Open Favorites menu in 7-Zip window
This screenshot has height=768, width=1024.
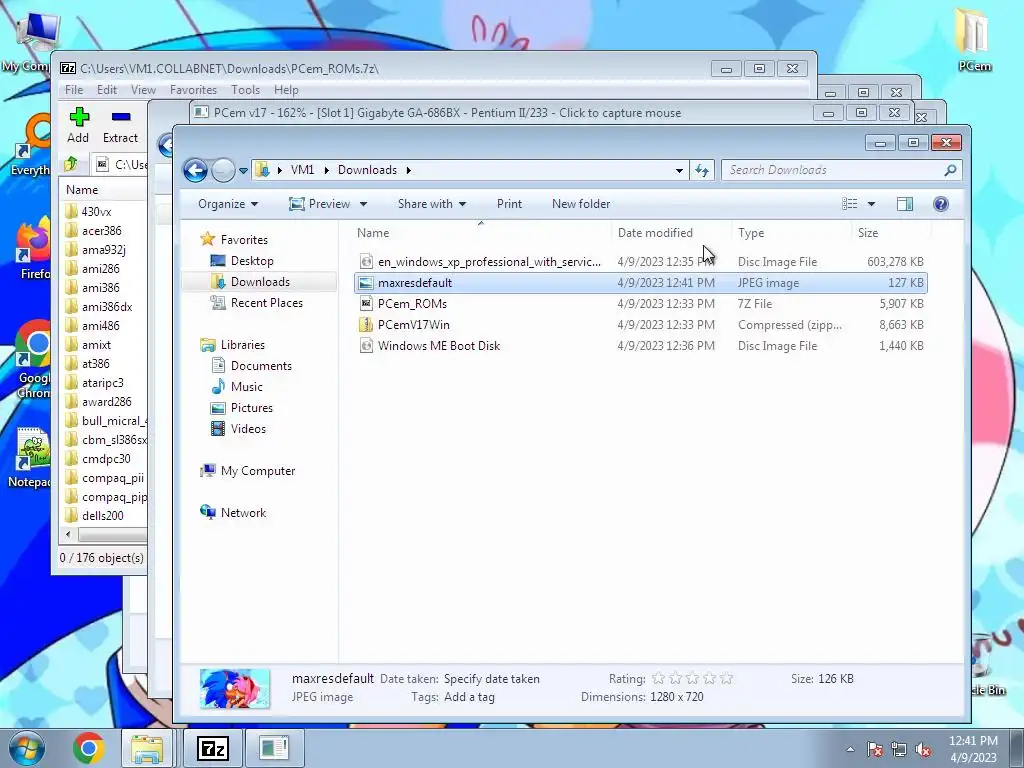pos(193,90)
